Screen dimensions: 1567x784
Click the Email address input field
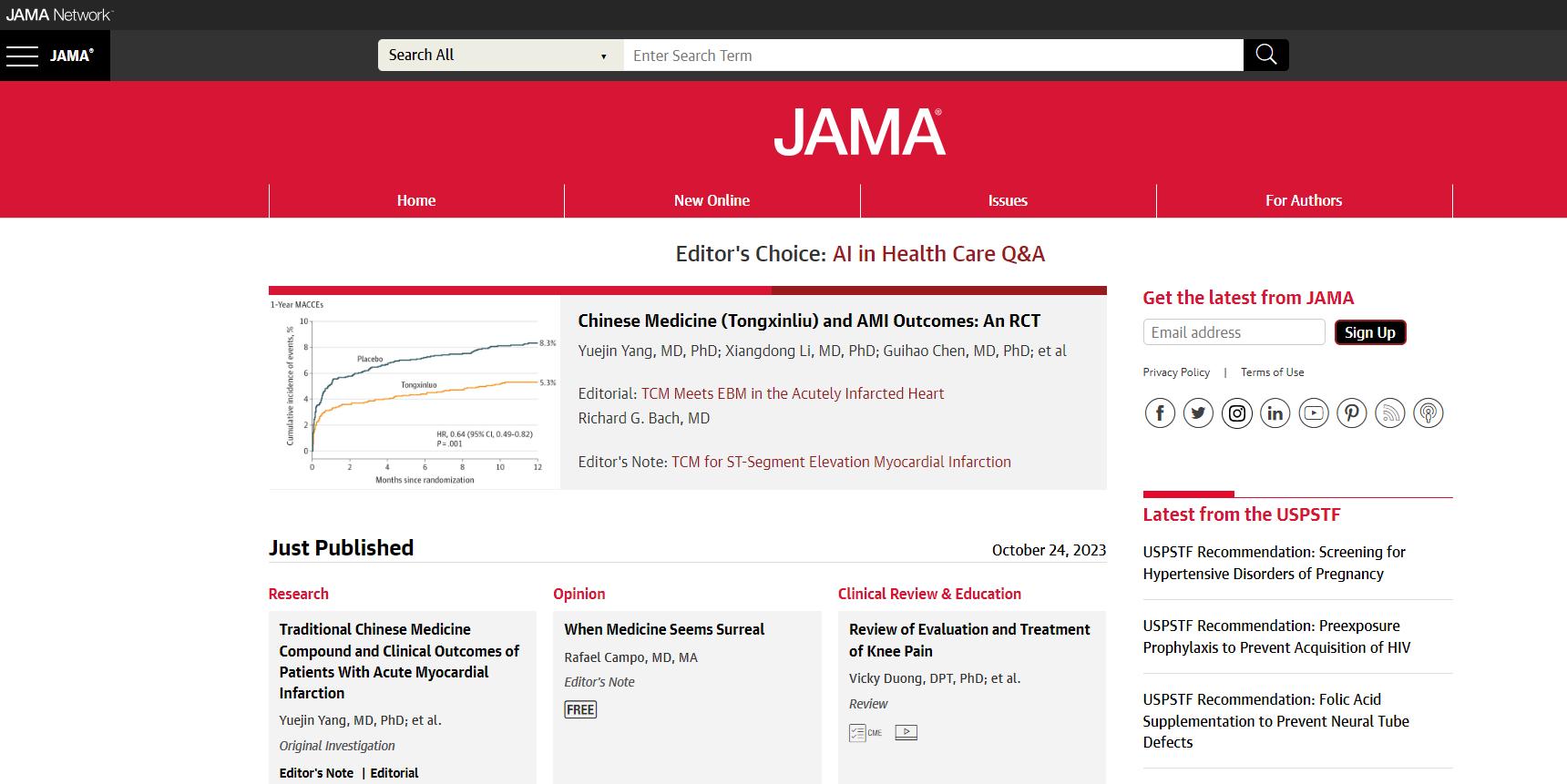point(1234,332)
